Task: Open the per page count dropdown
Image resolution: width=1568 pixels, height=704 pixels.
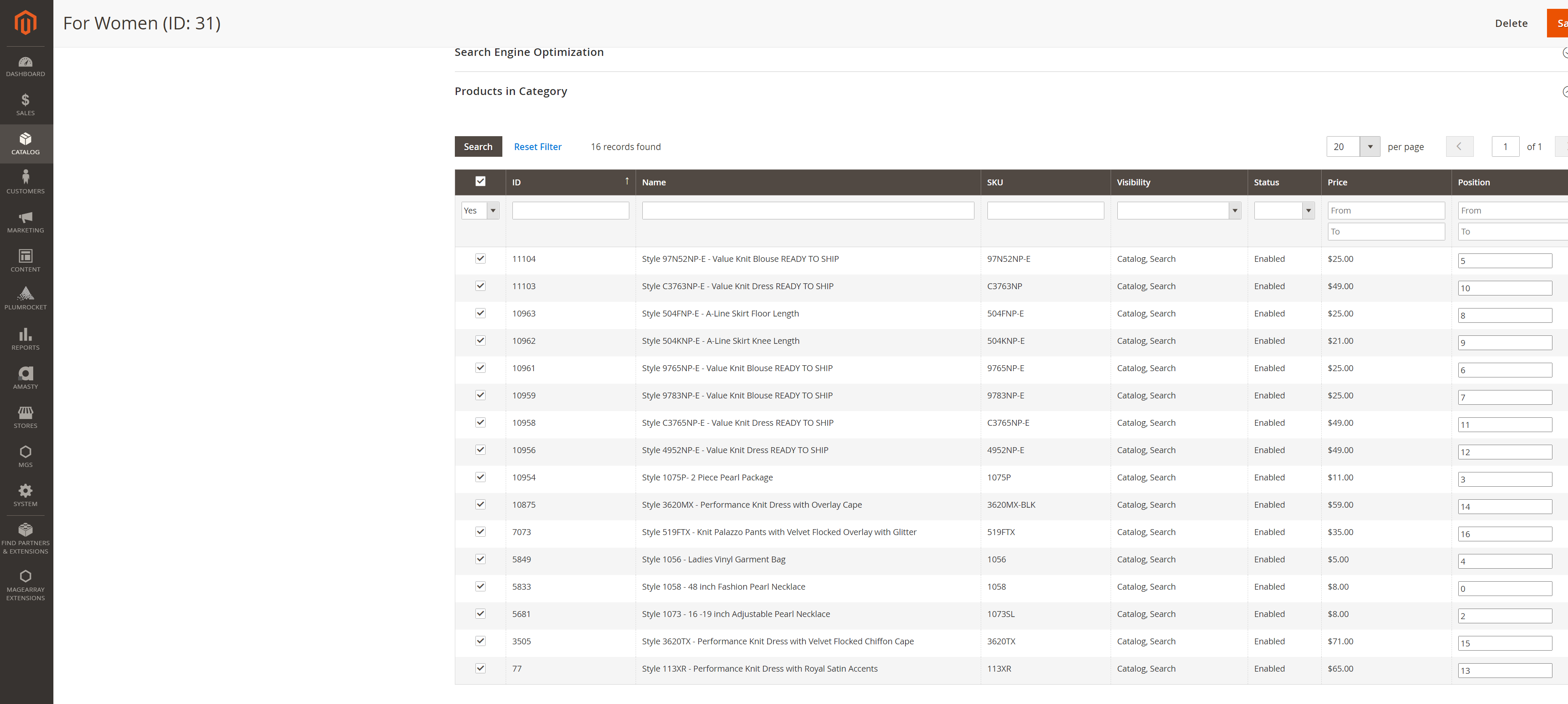Action: click(x=1370, y=147)
